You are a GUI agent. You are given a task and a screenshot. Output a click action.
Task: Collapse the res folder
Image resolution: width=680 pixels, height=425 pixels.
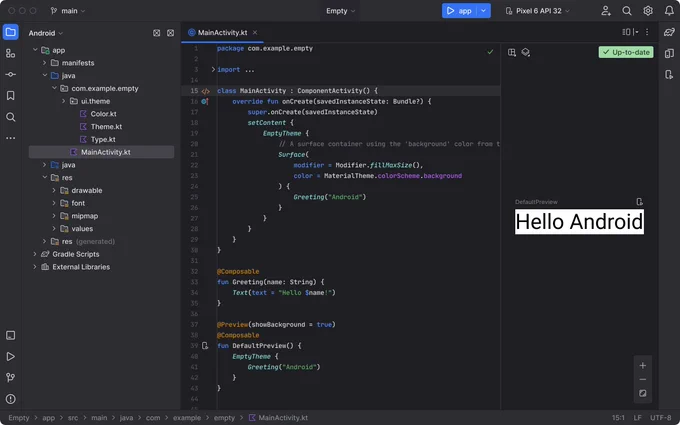[45, 177]
